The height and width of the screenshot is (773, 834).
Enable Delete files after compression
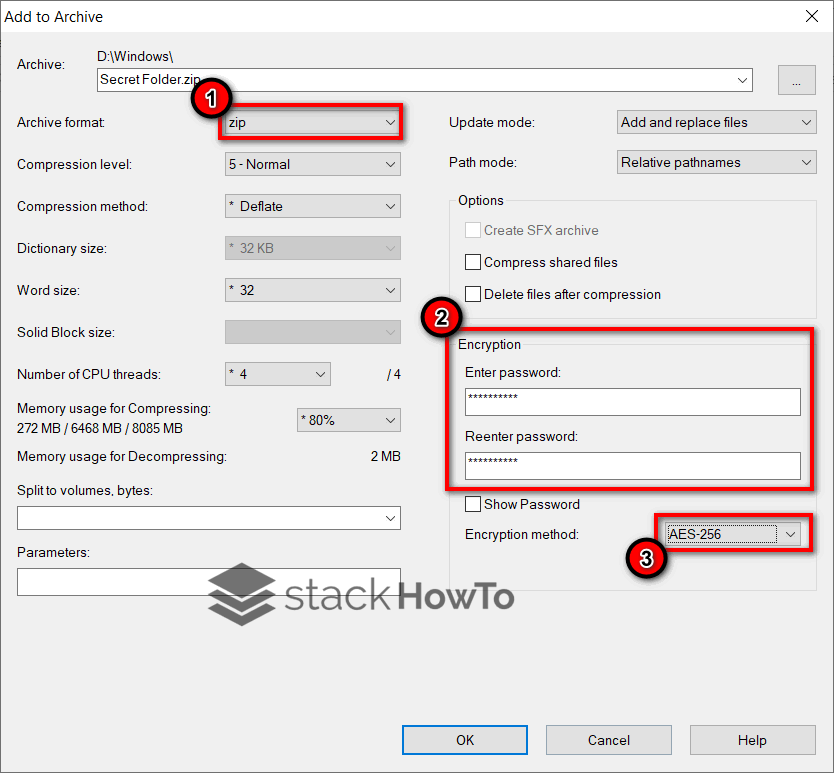[475, 294]
